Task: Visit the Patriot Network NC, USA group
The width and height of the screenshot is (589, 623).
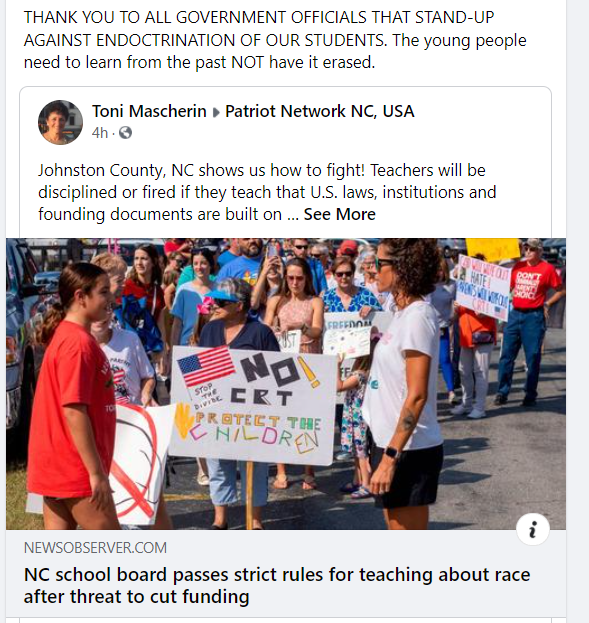Action: tap(320, 111)
